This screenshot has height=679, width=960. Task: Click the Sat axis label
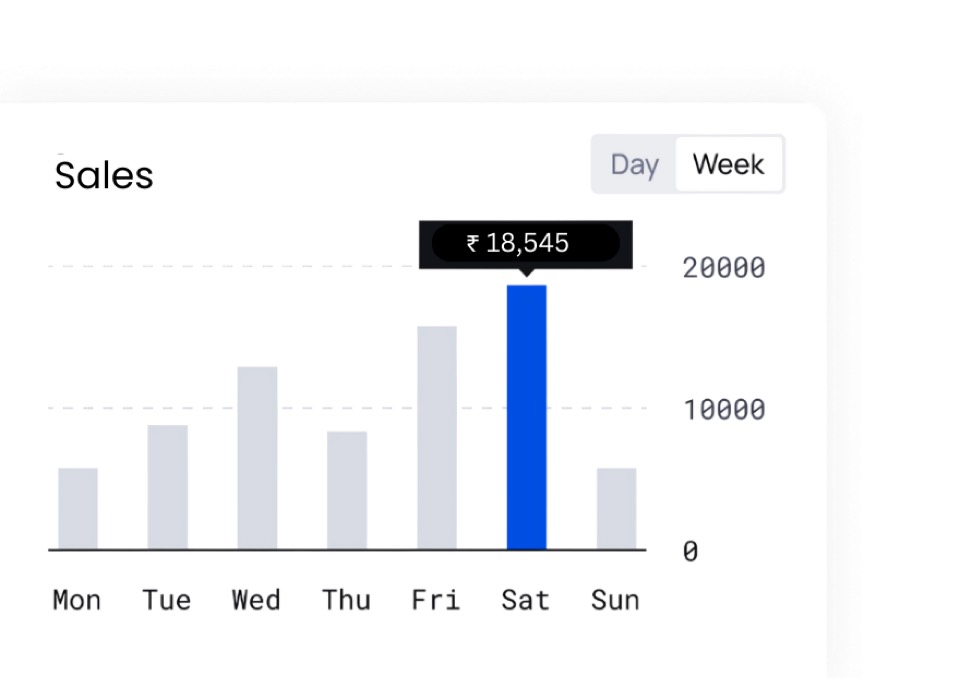coord(526,600)
